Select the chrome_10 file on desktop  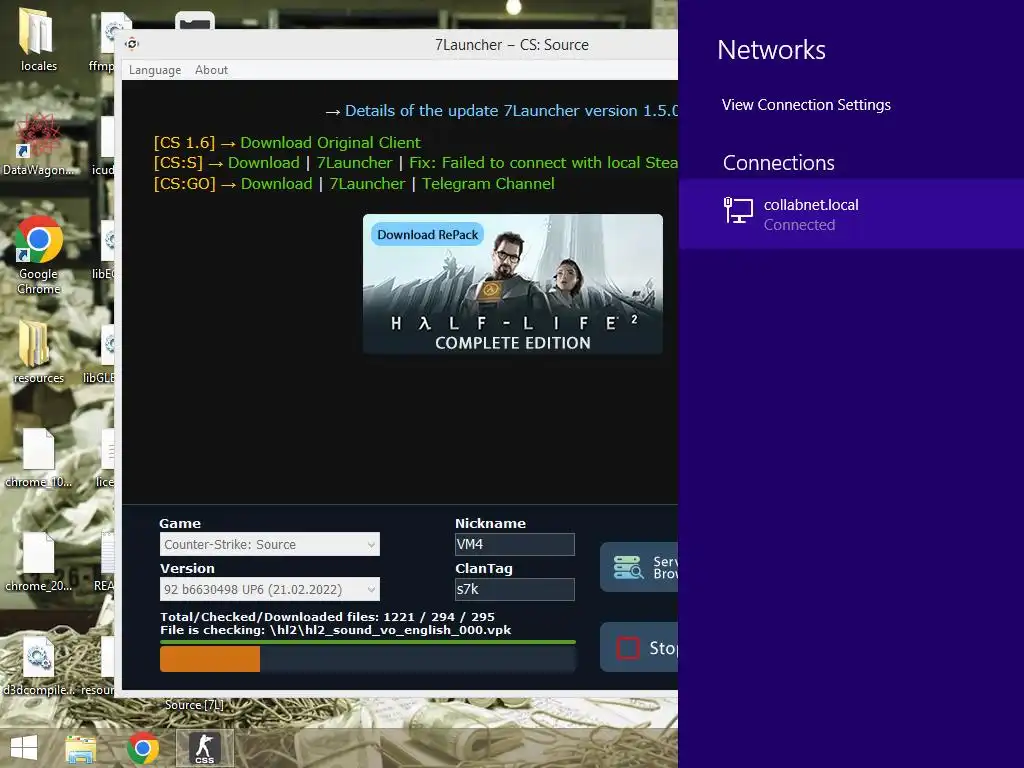coord(38,457)
